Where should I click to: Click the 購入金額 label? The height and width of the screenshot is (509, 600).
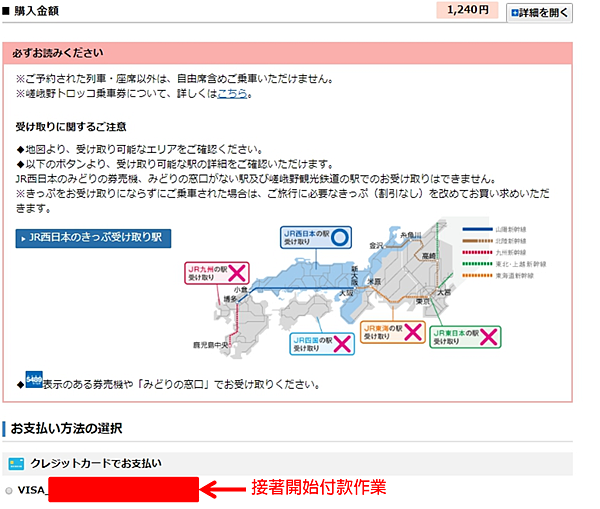pos(37,11)
